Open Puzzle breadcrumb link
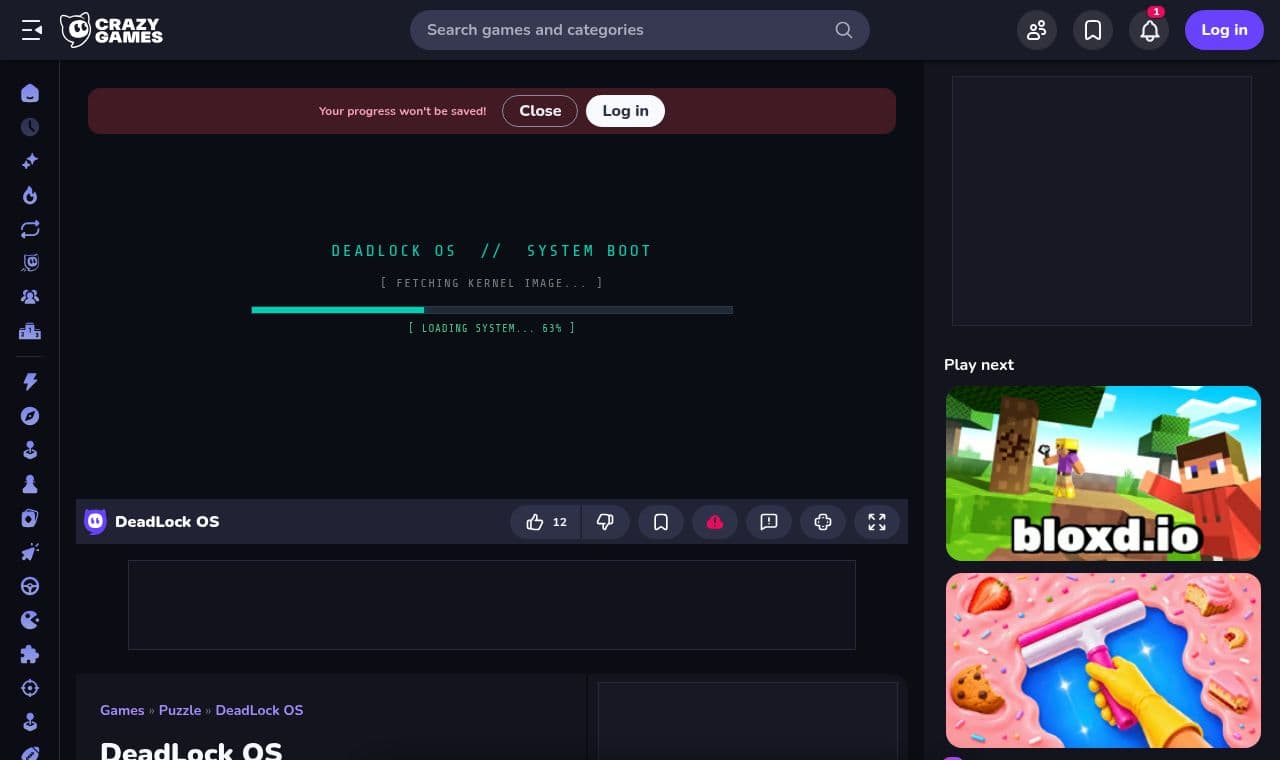 180,710
